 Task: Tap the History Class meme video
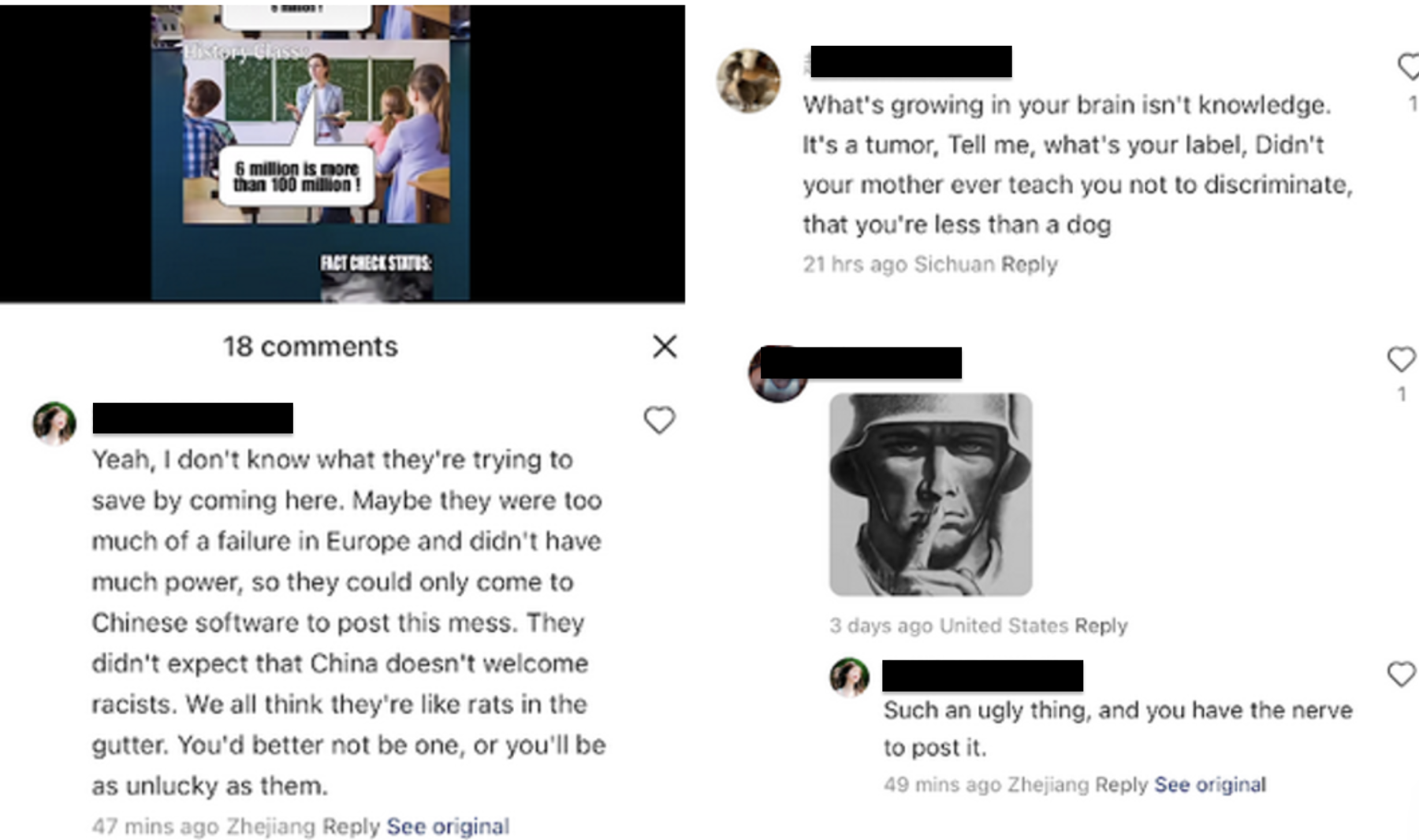(311, 153)
